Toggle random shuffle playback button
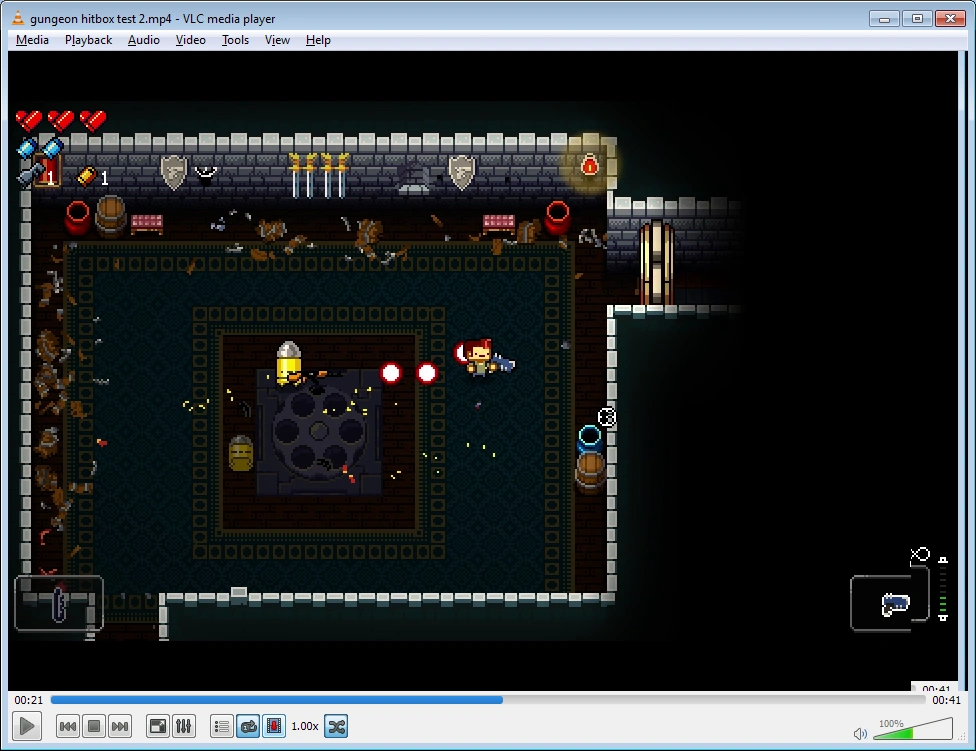 pyautogui.click(x=336, y=726)
